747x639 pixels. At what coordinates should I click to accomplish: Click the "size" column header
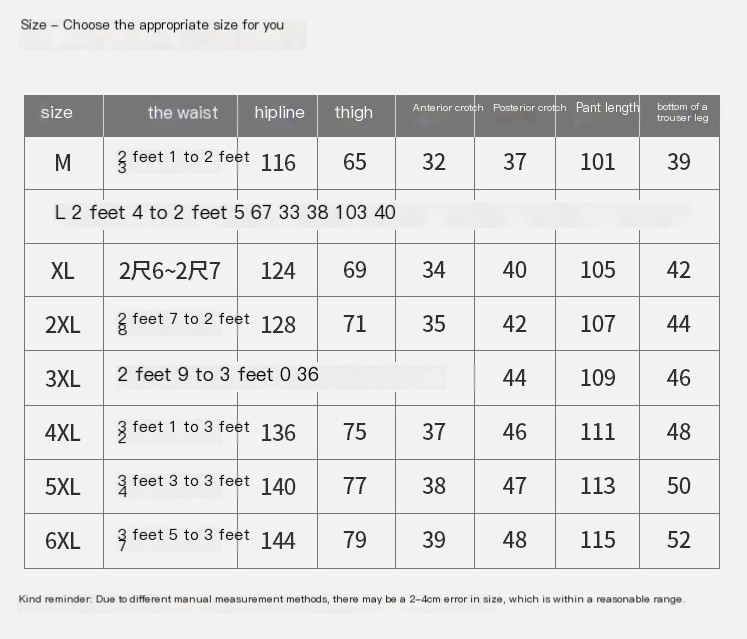click(x=57, y=113)
